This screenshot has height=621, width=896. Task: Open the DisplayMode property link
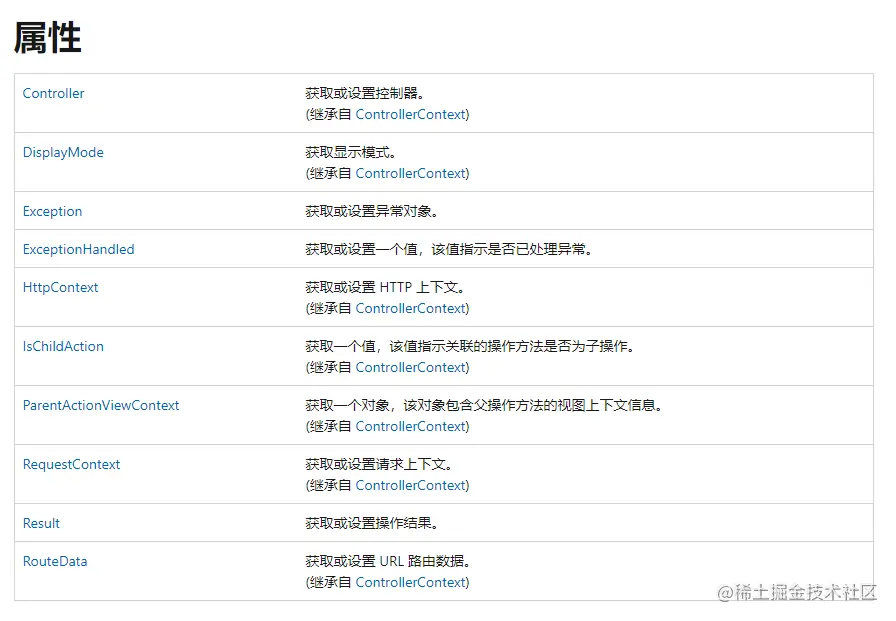click(63, 152)
